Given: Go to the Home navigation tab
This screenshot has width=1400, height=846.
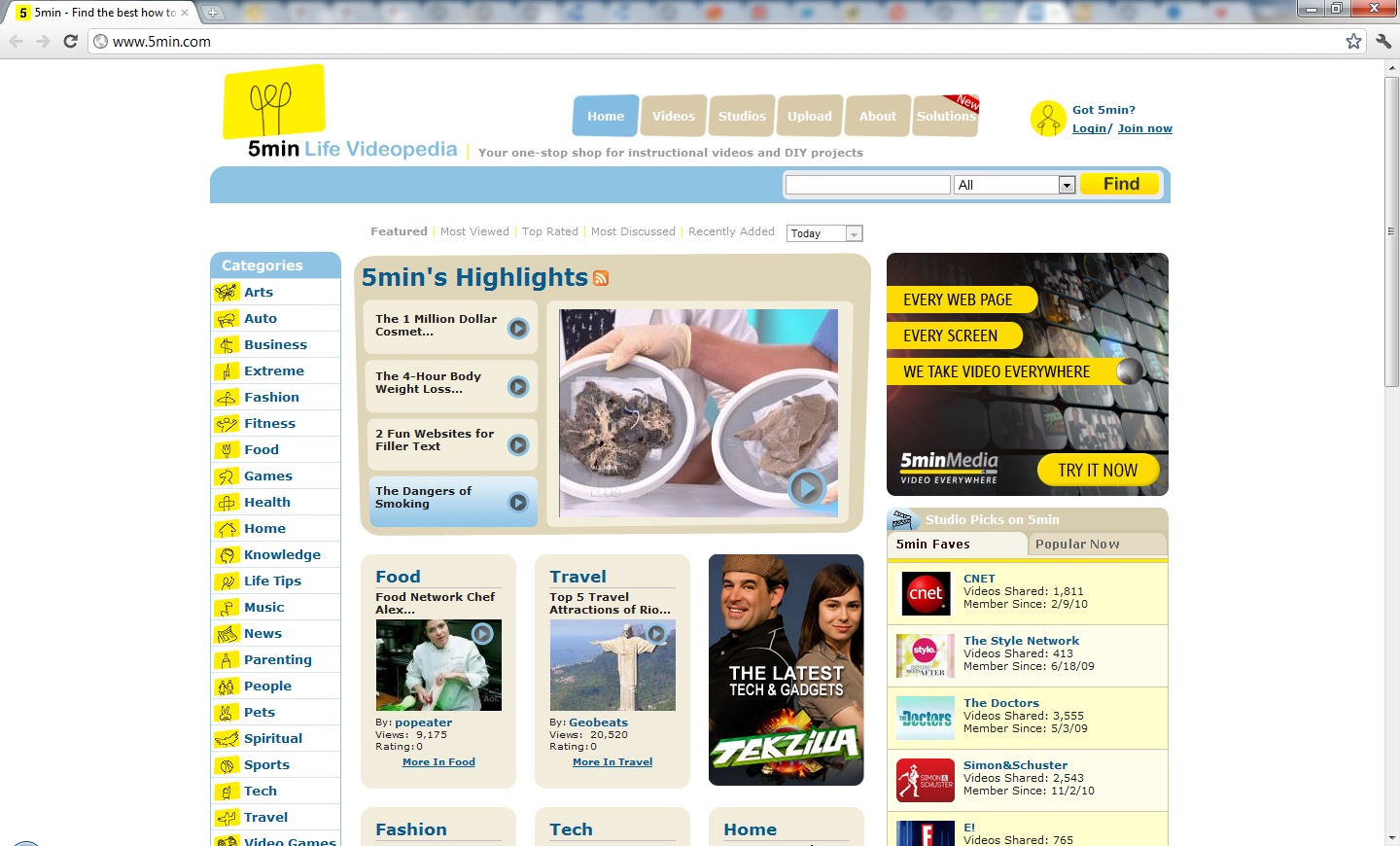Looking at the screenshot, I should (x=606, y=116).
